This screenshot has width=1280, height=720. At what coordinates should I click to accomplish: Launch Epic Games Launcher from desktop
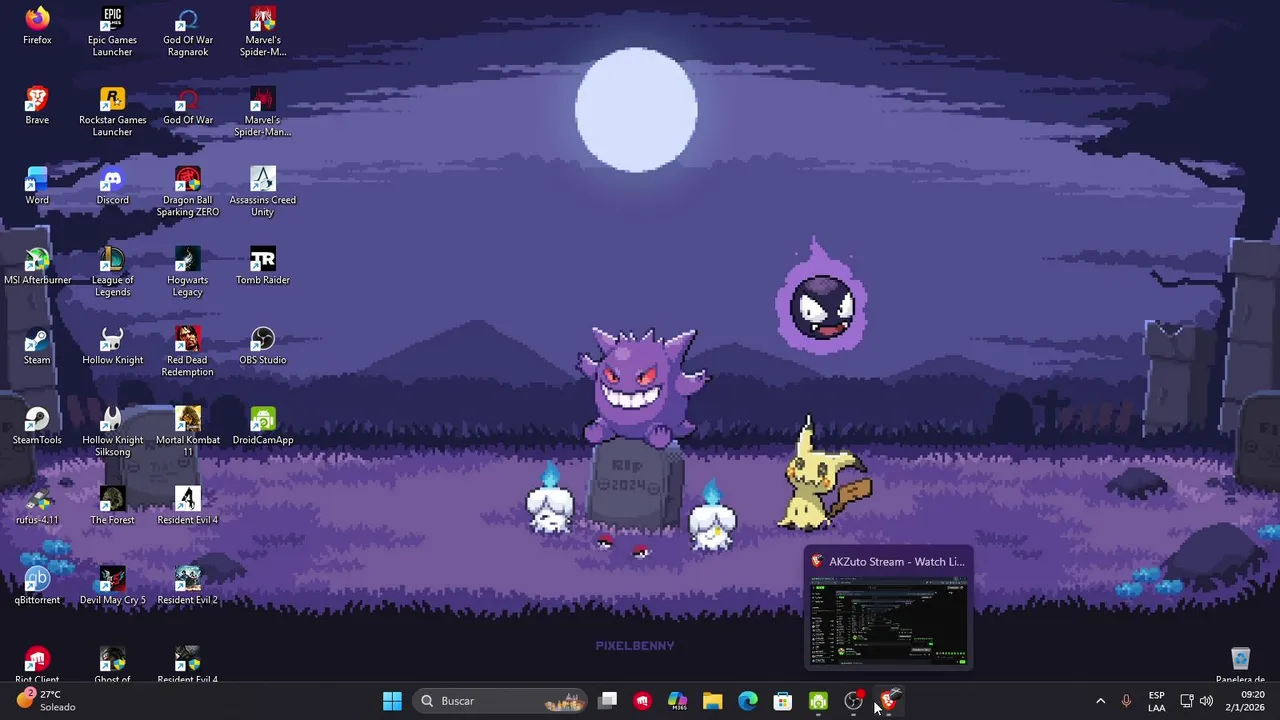(112, 31)
